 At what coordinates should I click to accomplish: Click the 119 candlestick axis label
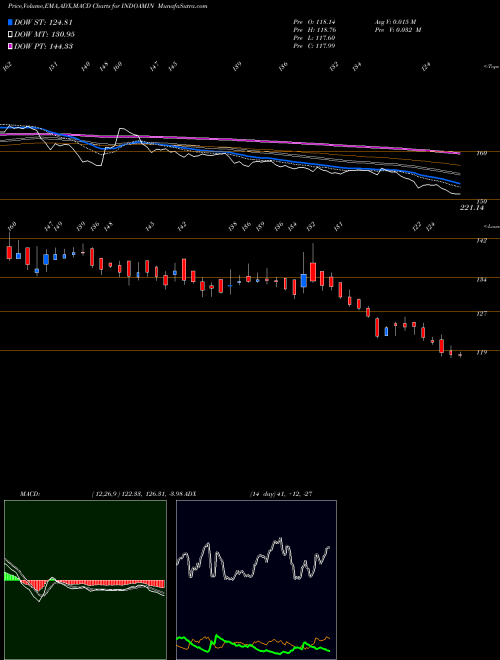(x=482, y=352)
